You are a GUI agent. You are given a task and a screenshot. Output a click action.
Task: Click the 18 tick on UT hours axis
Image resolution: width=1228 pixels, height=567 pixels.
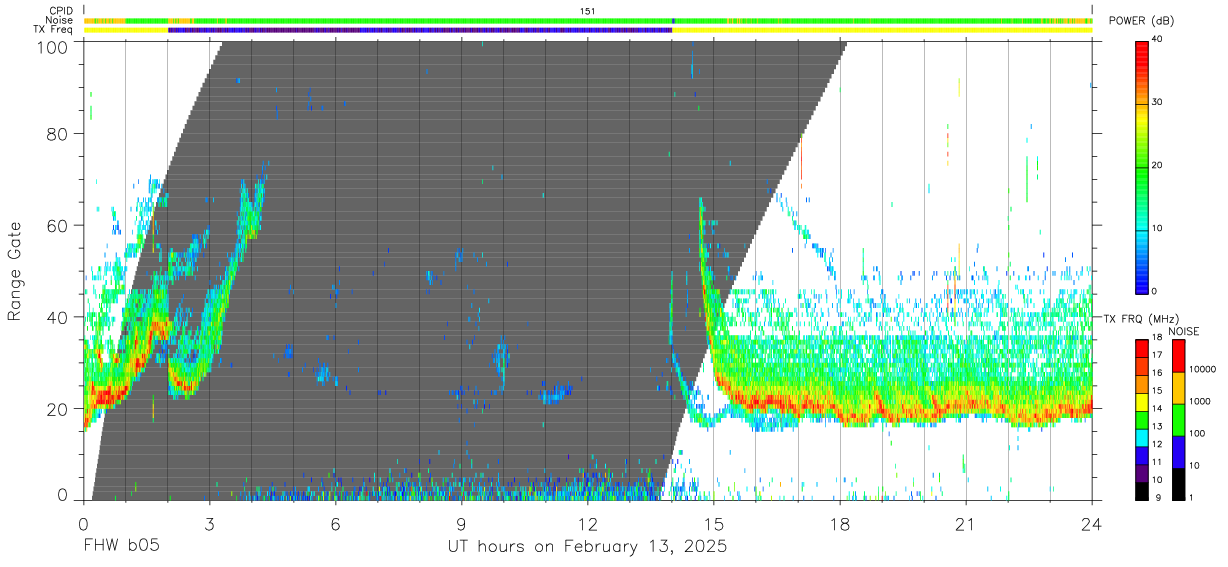(840, 523)
